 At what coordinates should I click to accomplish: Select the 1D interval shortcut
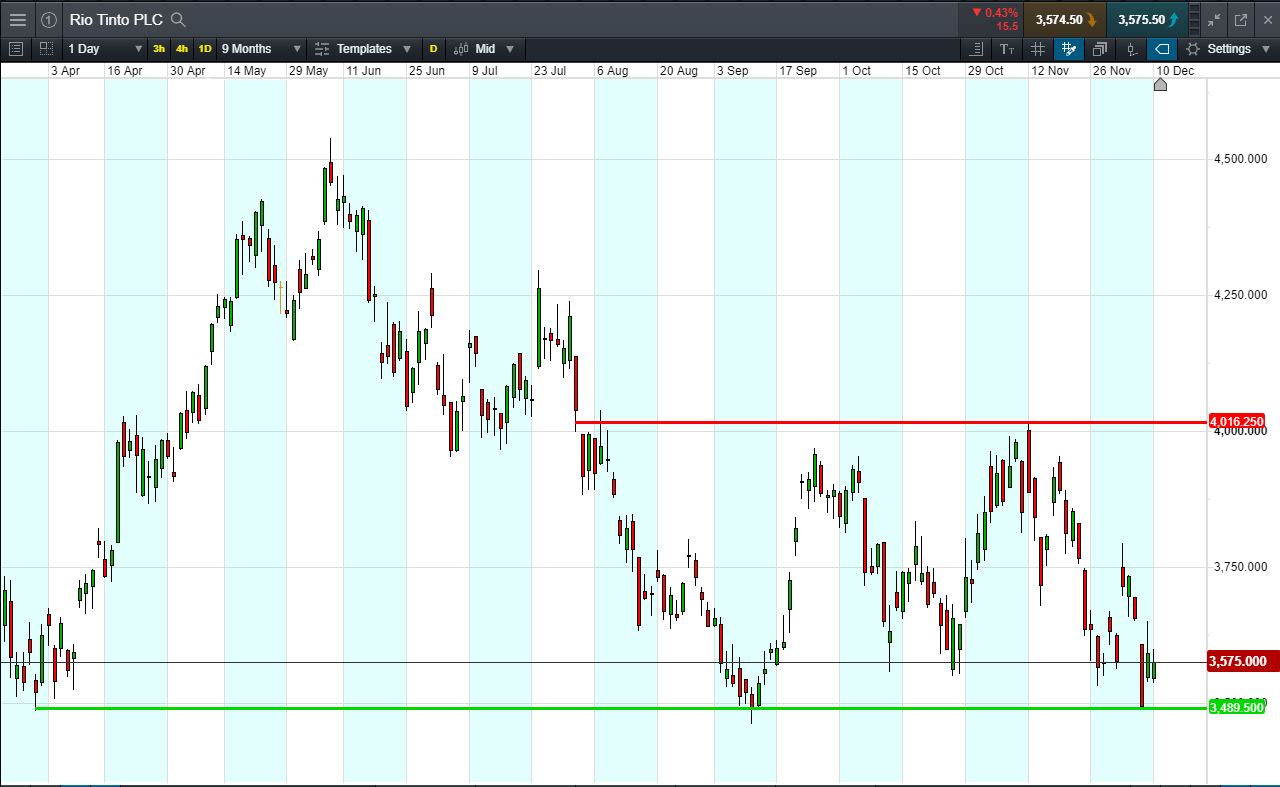[205, 49]
